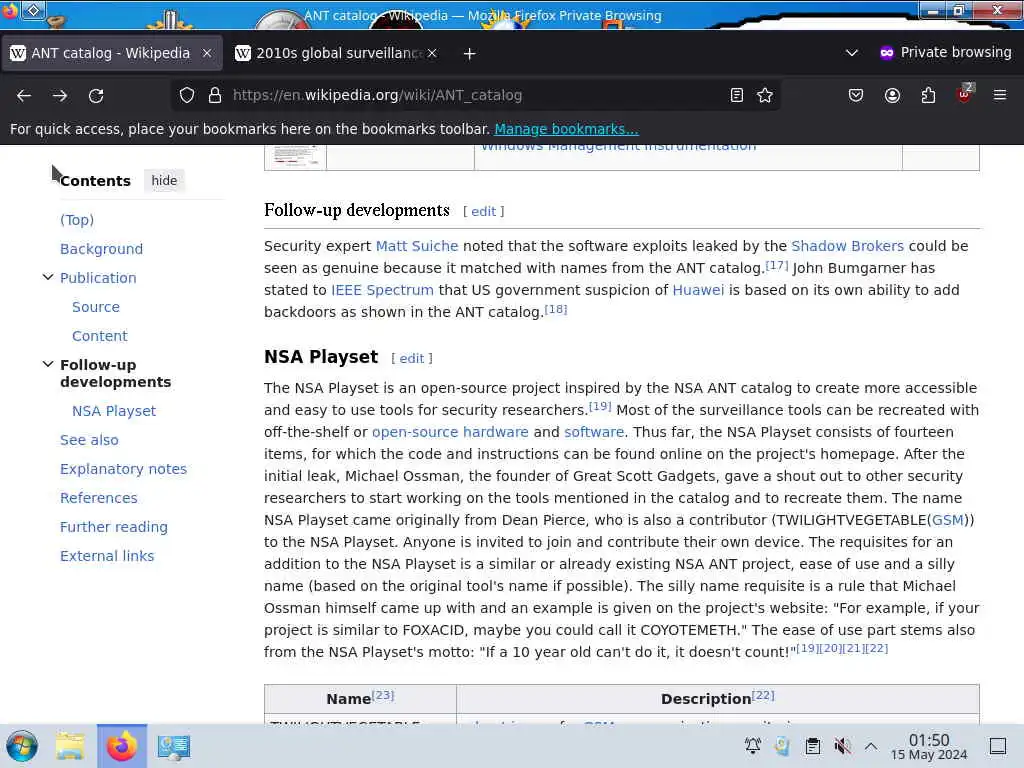
Task: Go forward to the next page
Action: point(60,95)
